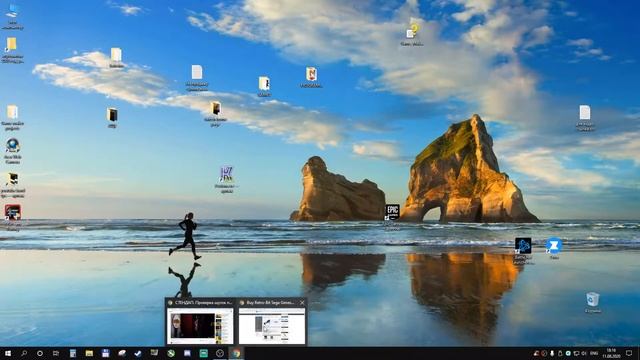Open the clock-face app on taskbar
Screen dimensions: 640x360
220,353
